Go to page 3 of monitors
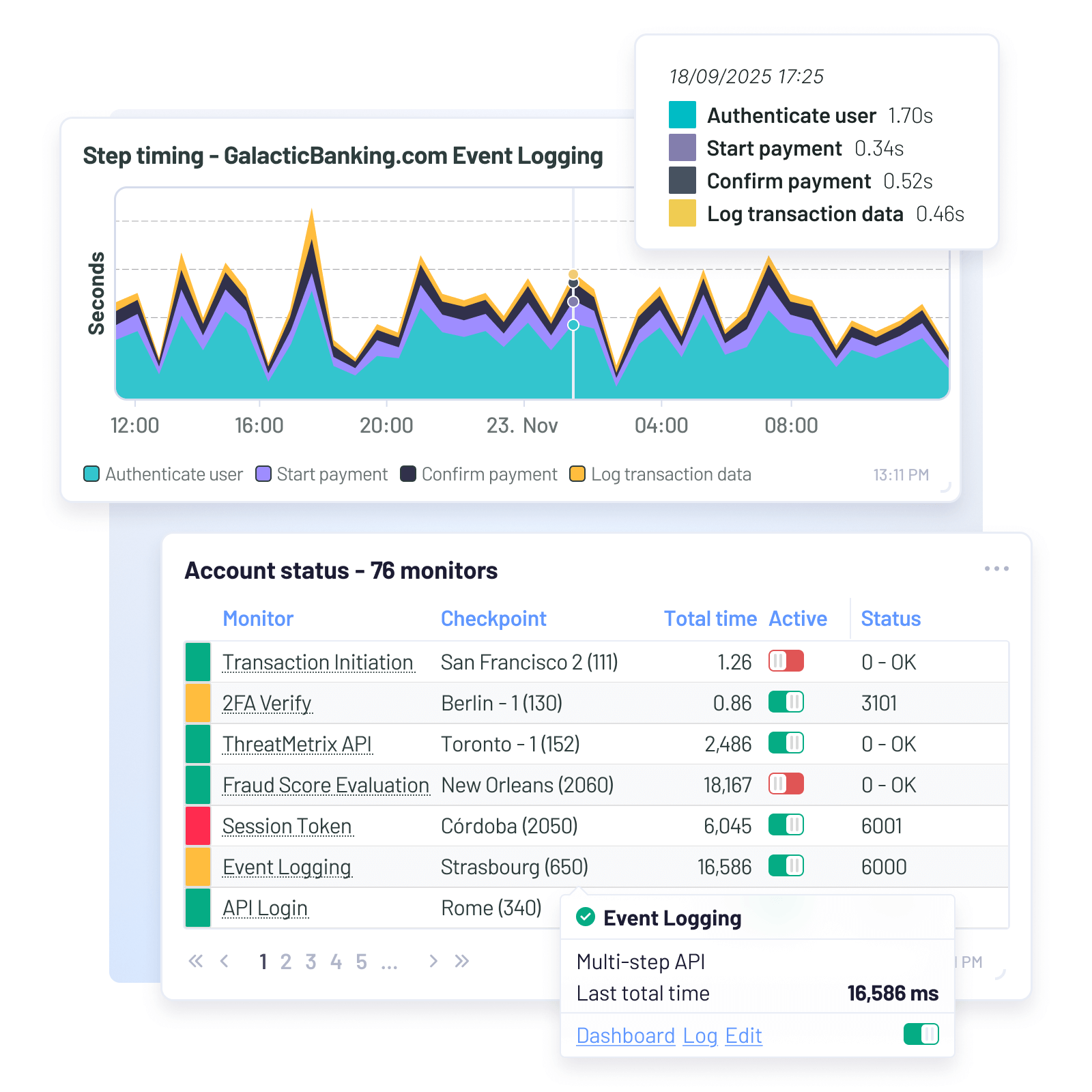1092x1092 pixels. click(x=311, y=962)
